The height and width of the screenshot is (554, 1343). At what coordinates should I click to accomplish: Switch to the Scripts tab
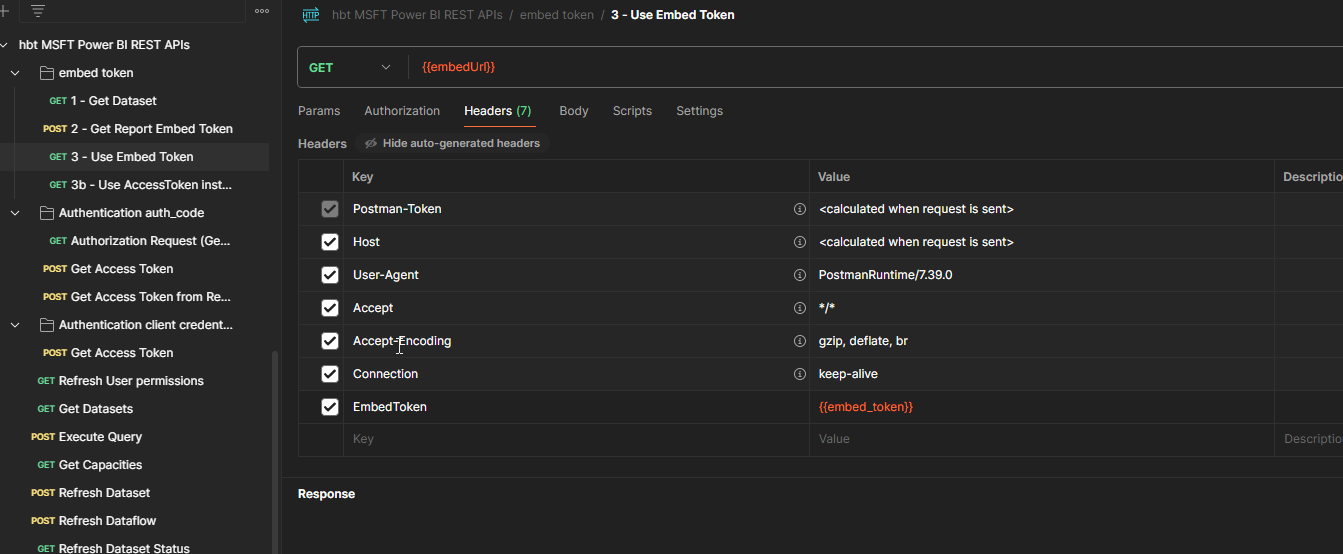[x=632, y=111]
